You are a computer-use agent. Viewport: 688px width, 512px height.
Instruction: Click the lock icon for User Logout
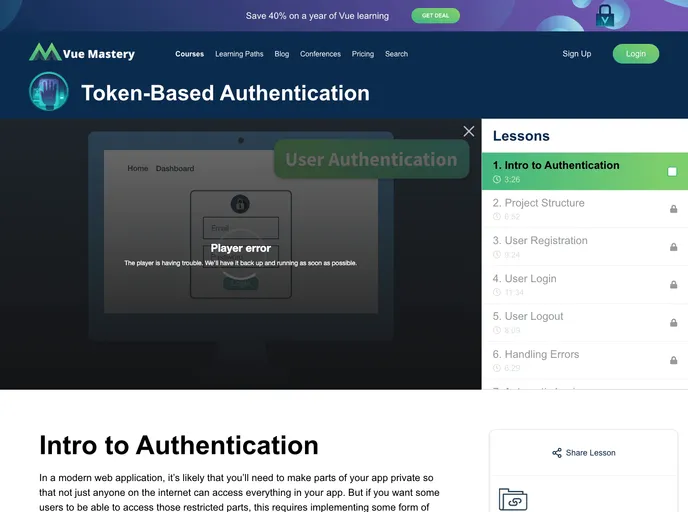click(674, 322)
